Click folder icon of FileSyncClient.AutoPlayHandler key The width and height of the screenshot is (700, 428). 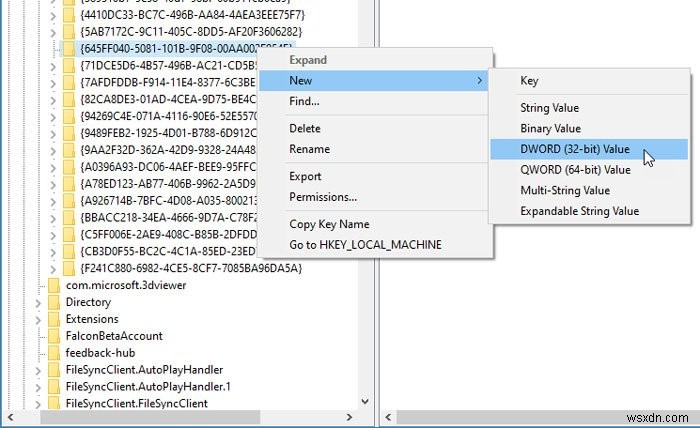(54, 370)
